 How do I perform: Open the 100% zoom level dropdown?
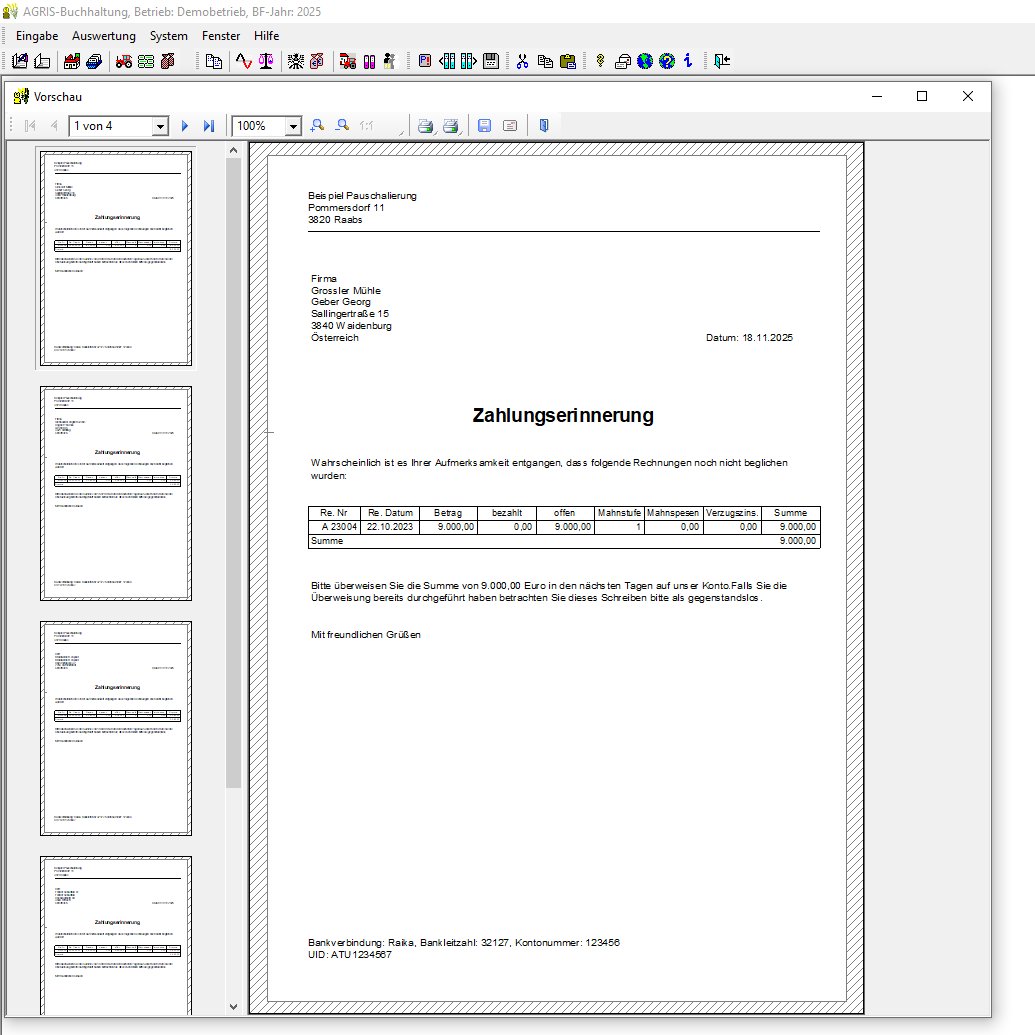tap(293, 126)
